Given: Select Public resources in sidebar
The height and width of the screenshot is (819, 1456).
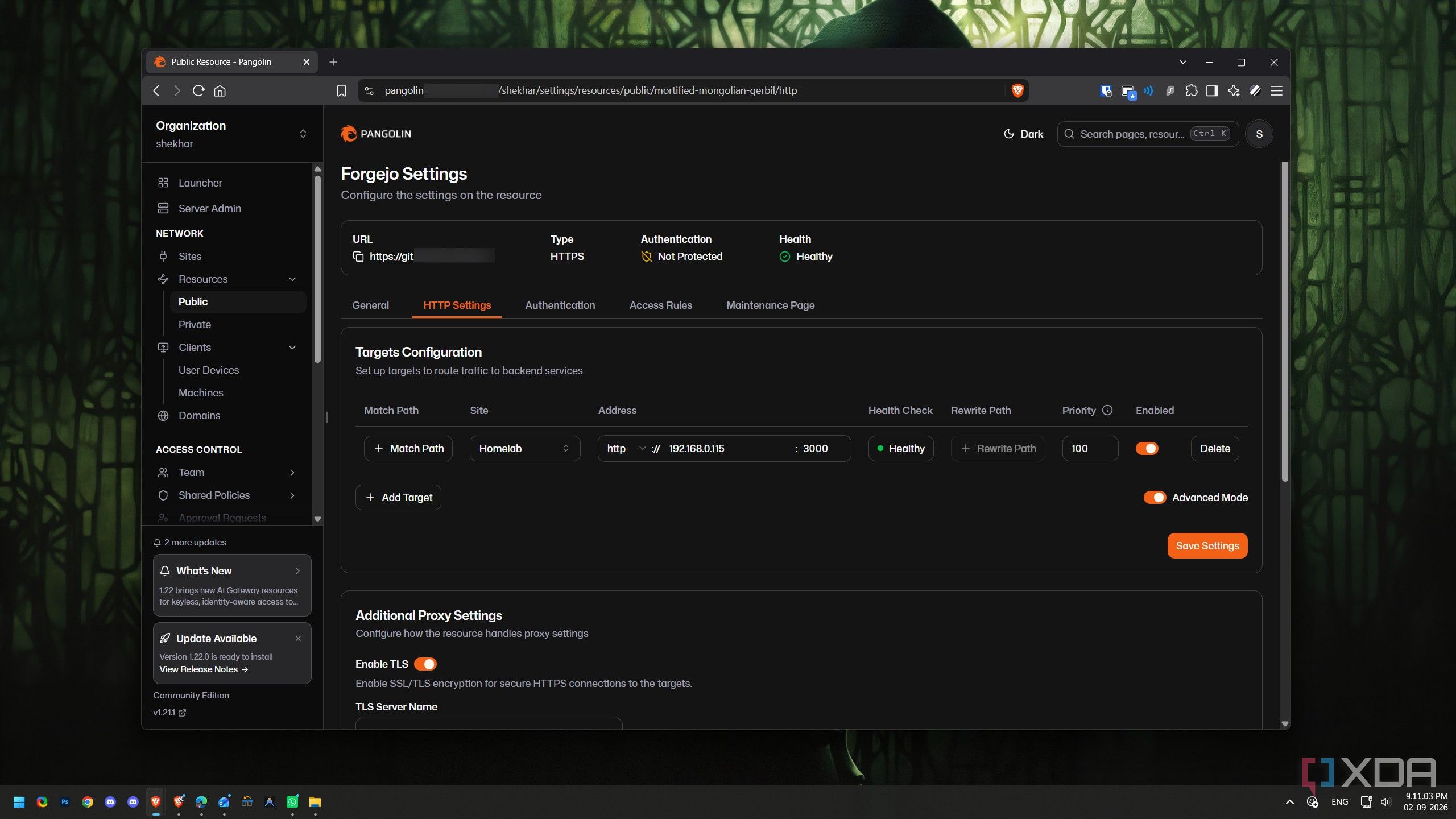Looking at the screenshot, I should point(238,301).
